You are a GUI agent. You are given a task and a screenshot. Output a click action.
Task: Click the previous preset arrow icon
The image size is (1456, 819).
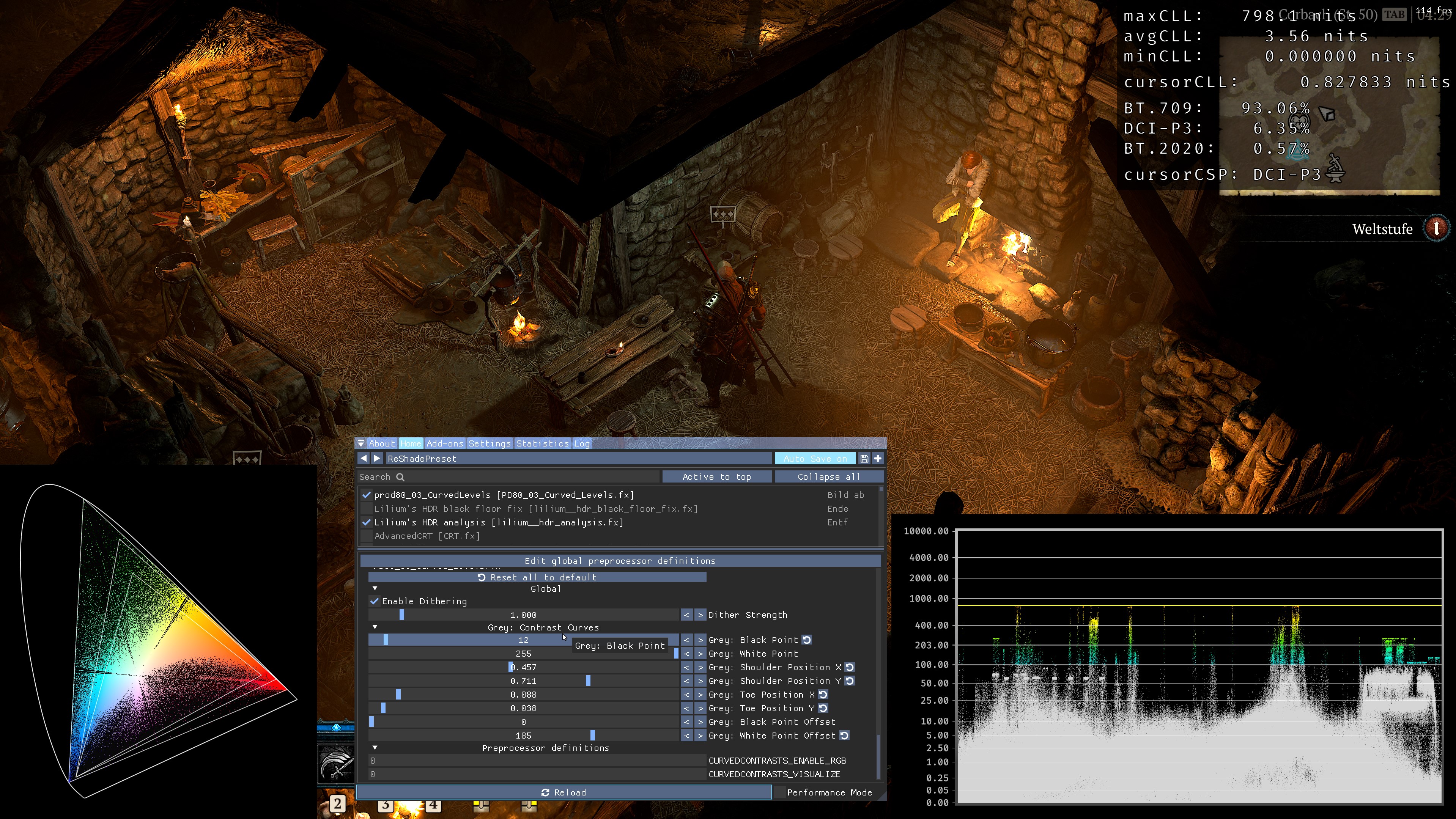point(364,458)
